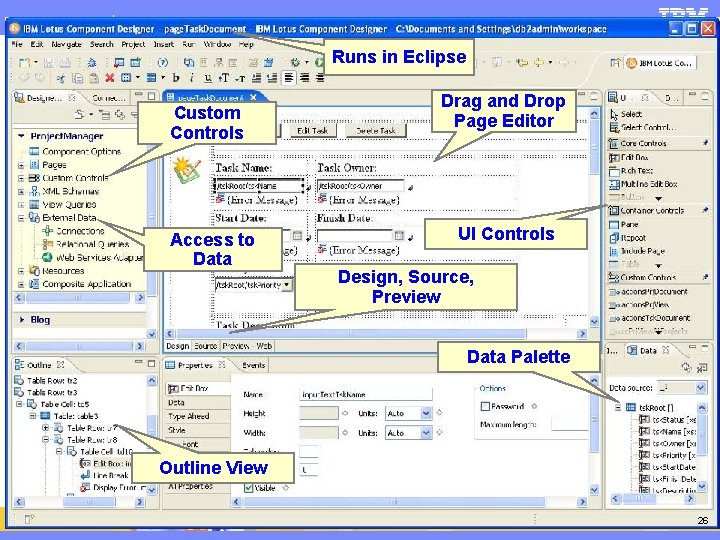This screenshot has height=540, width=720.
Task: Toggle bold formatting in toolbar
Action: click(x=176, y=78)
